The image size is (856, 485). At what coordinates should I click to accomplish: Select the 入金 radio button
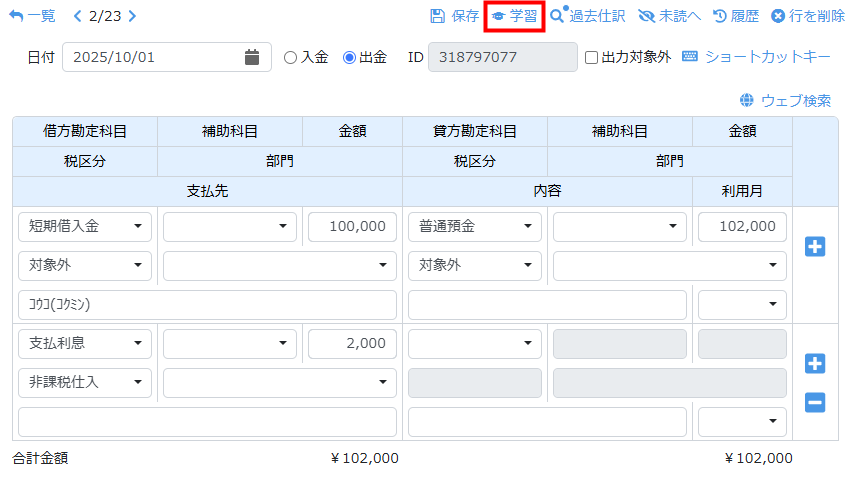pyautogui.click(x=291, y=58)
